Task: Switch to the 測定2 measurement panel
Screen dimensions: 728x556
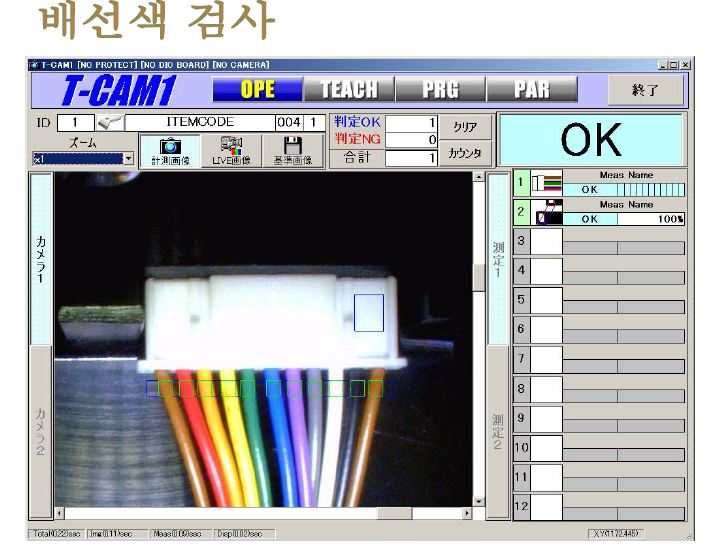Action: coord(497,430)
